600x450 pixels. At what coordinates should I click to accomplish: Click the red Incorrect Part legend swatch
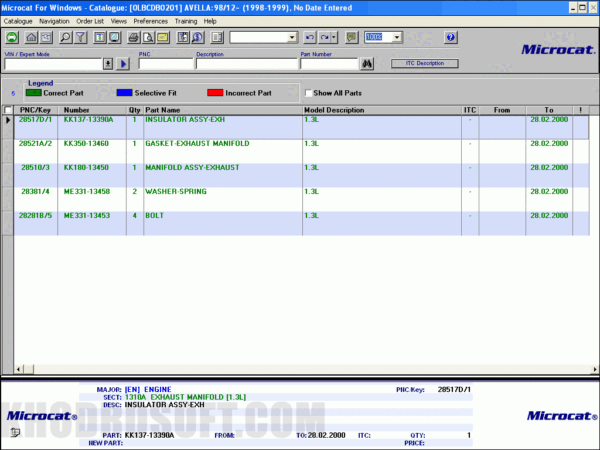coord(215,93)
